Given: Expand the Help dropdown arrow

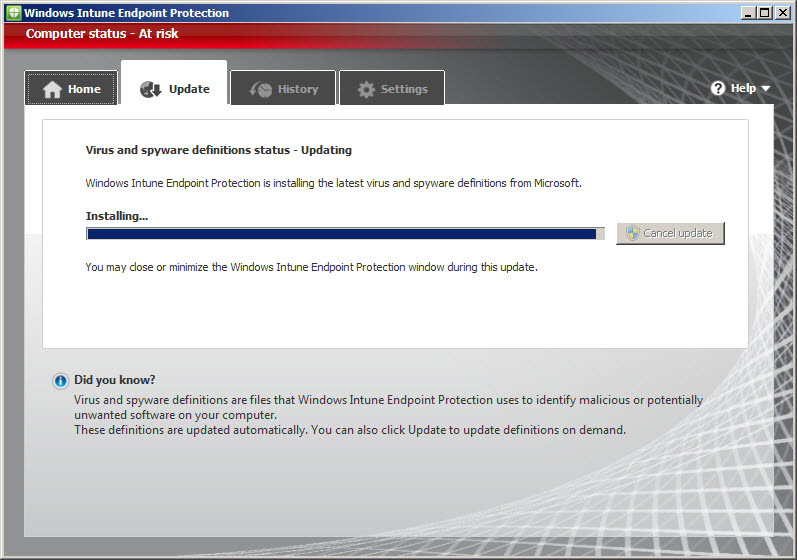Looking at the screenshot, I should point(765,89).
